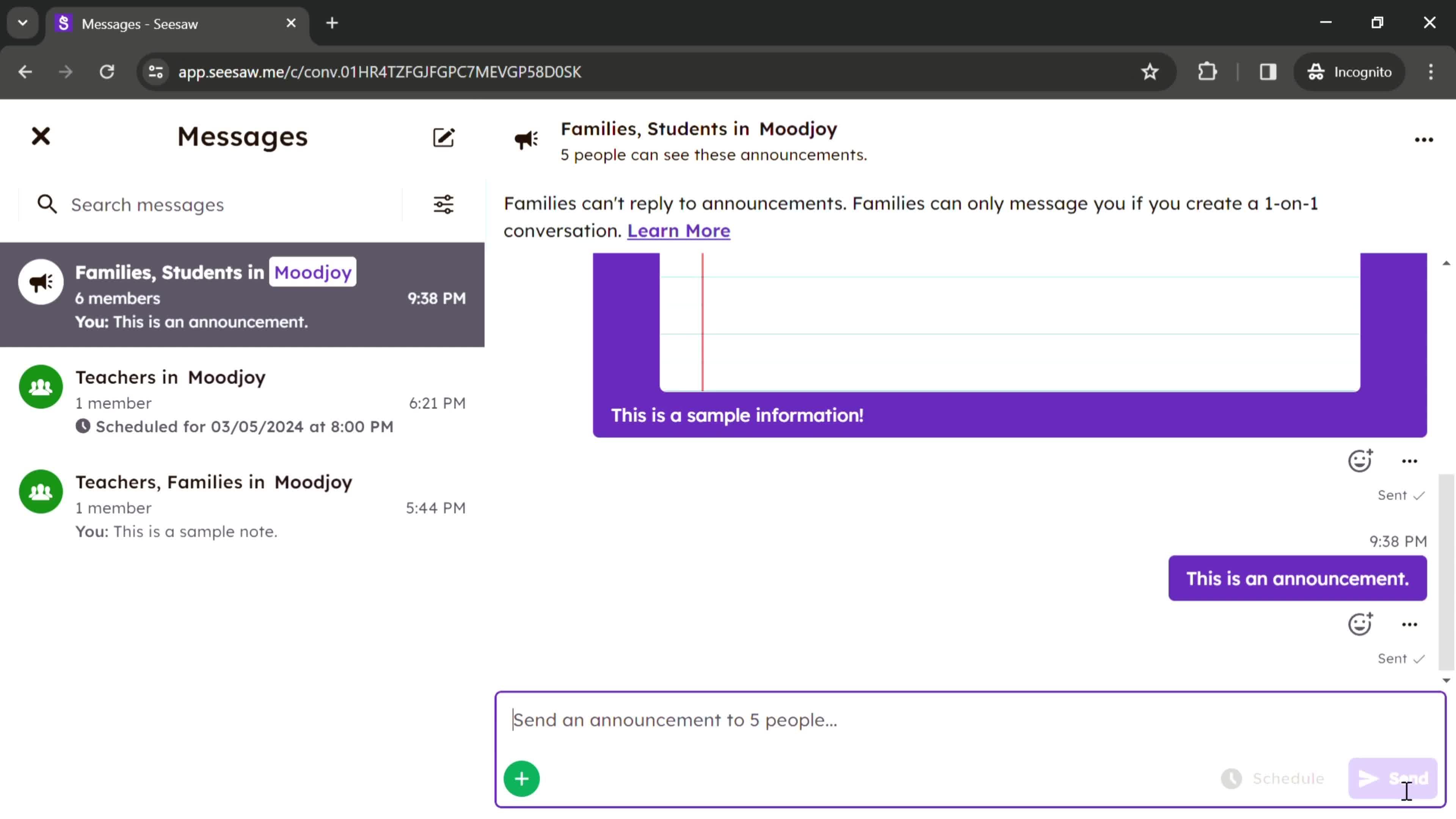This screenshot has height=819, width=1456.
Task: Click the Send button to send announcement
Action: click(1393, 778)
